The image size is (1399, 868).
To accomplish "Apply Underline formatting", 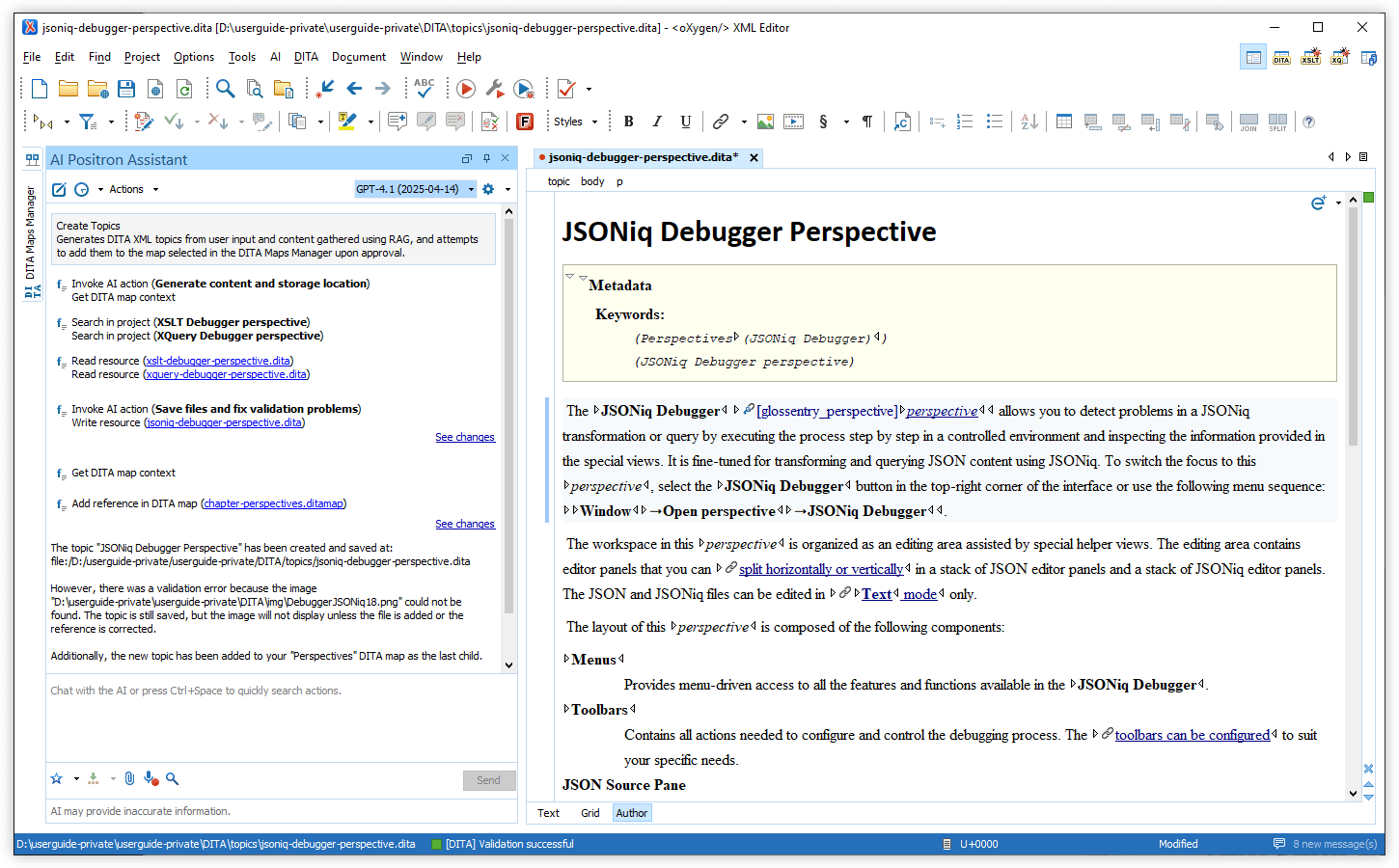I will coord(686,122).
